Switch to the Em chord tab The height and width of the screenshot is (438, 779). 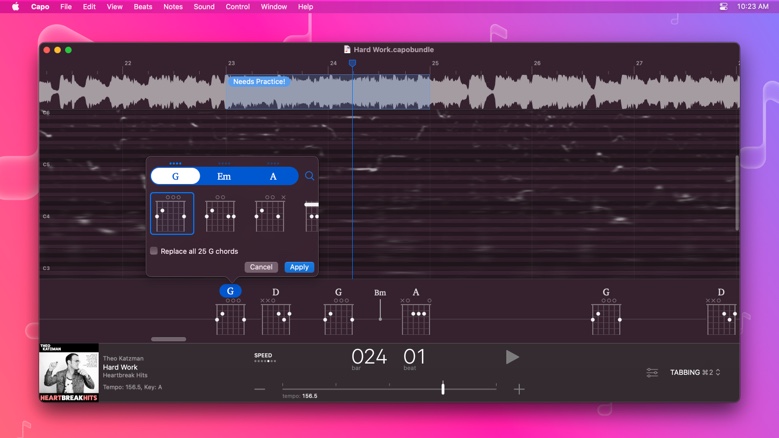tap(224, 176)
